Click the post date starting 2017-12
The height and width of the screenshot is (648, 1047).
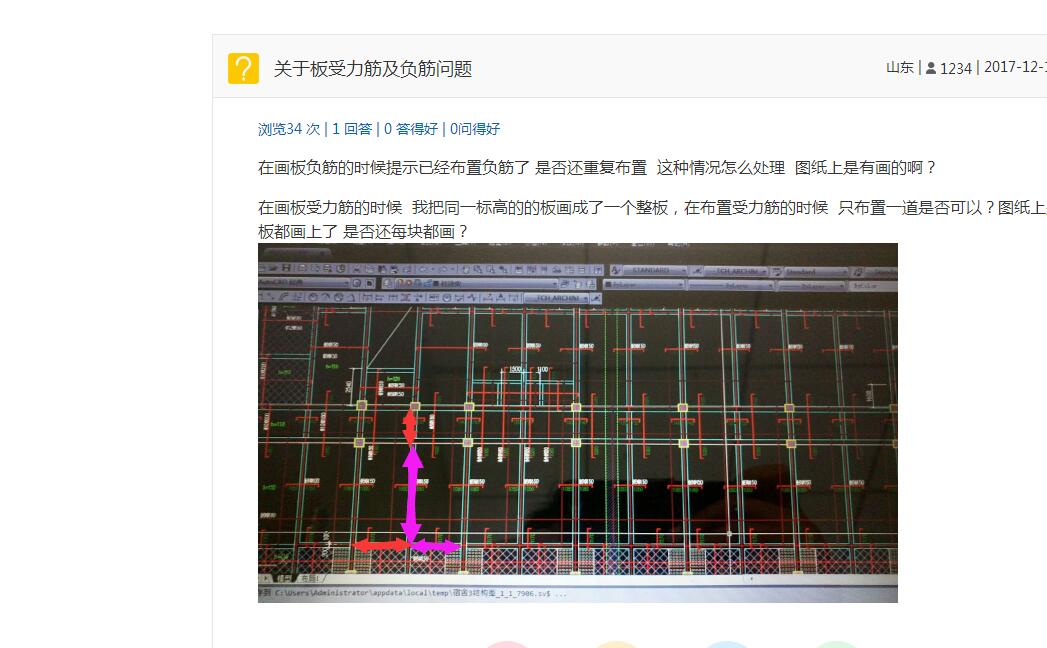[1015, 67]
